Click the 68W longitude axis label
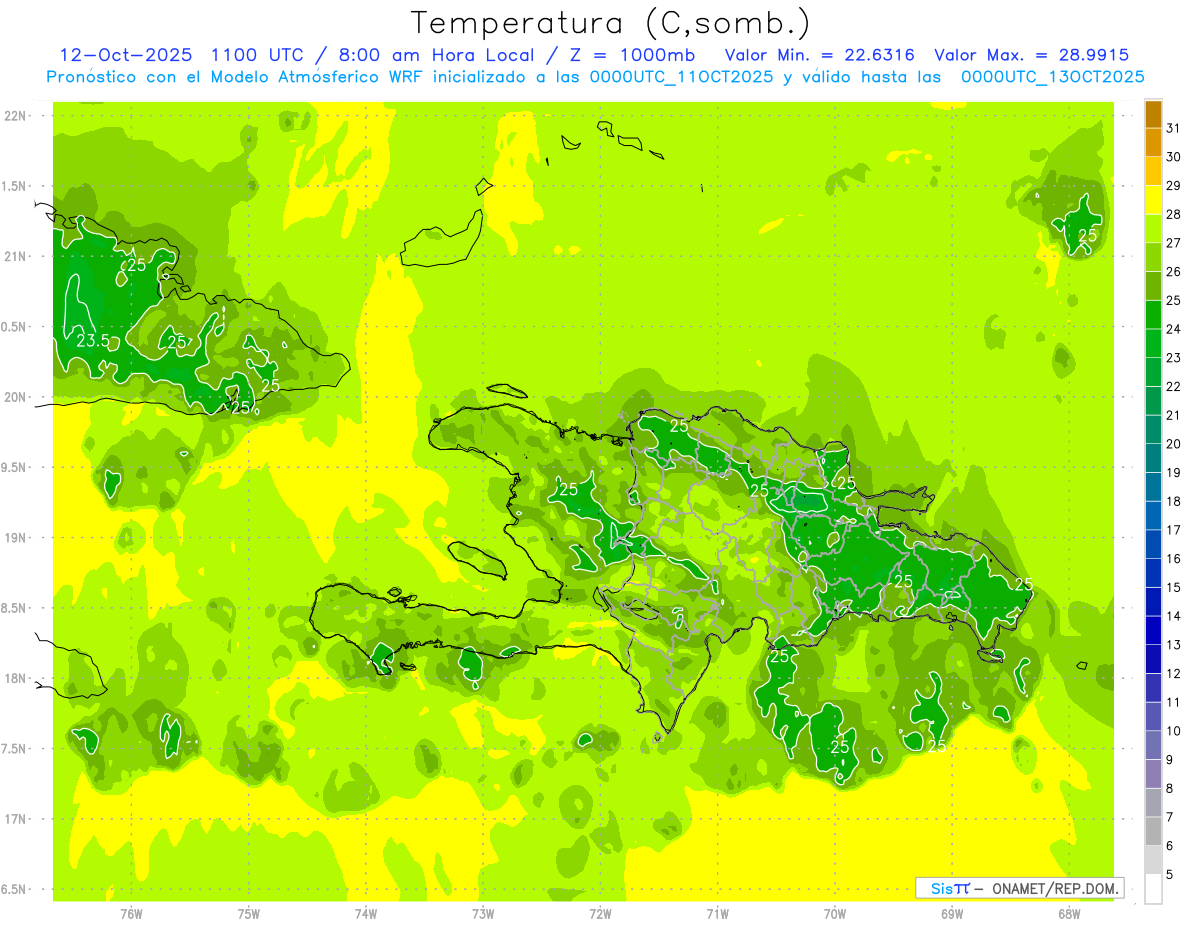 coord(1069,912)
